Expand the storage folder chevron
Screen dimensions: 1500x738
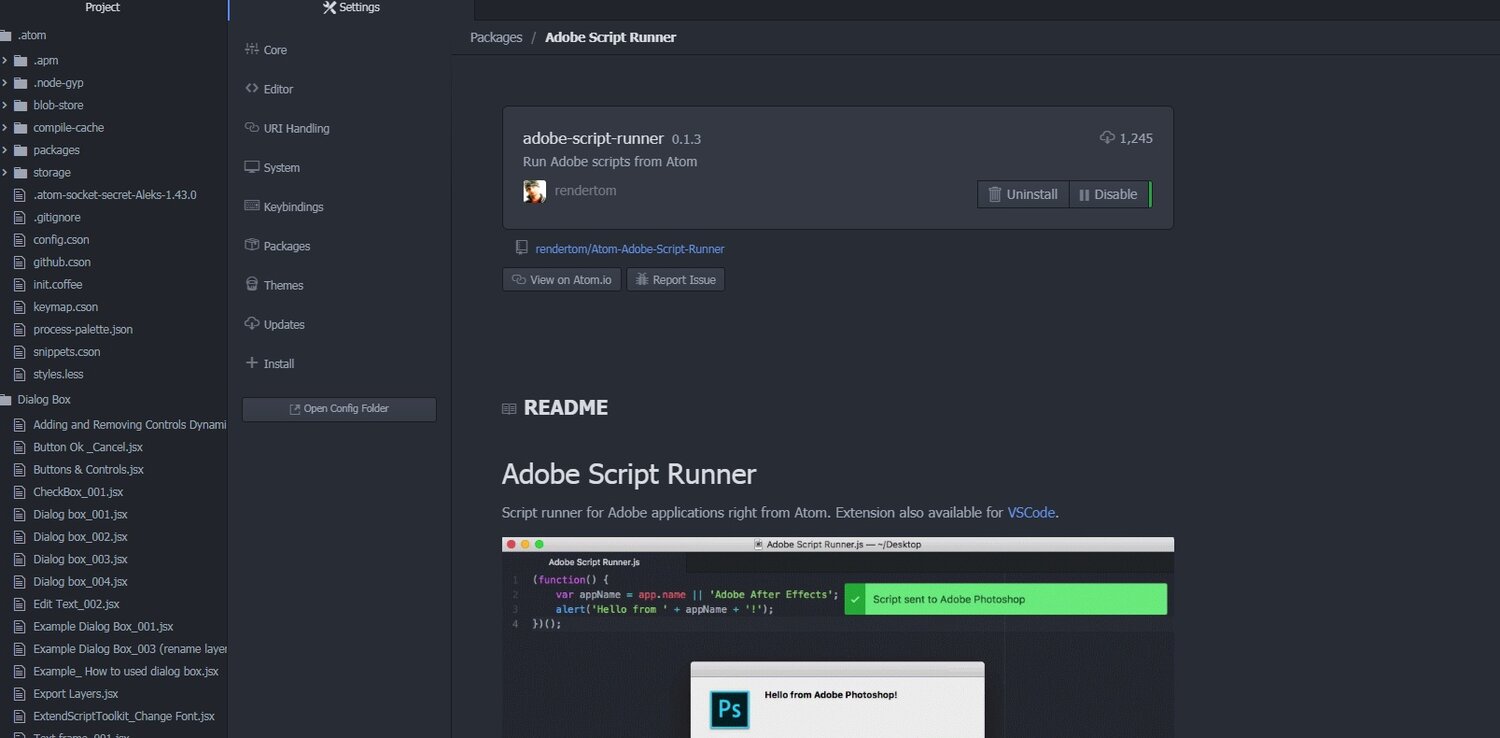[x=5, y=173]
